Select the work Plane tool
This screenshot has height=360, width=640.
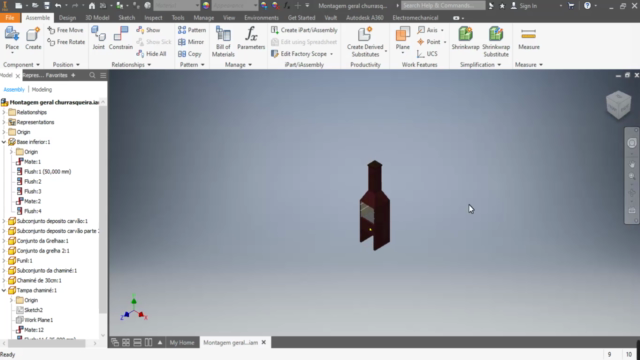point(402,40)
